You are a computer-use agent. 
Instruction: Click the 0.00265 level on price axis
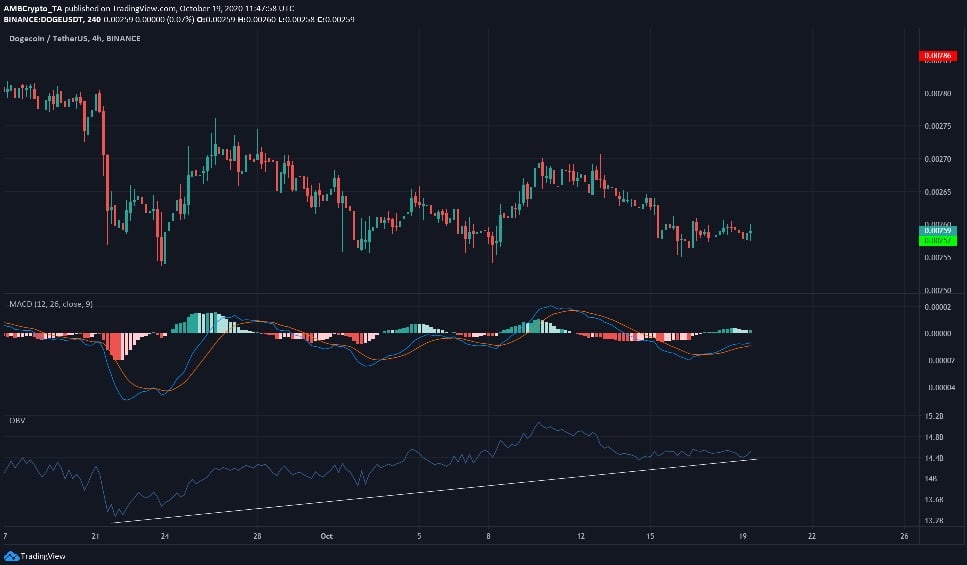click(x=937, y=192)
